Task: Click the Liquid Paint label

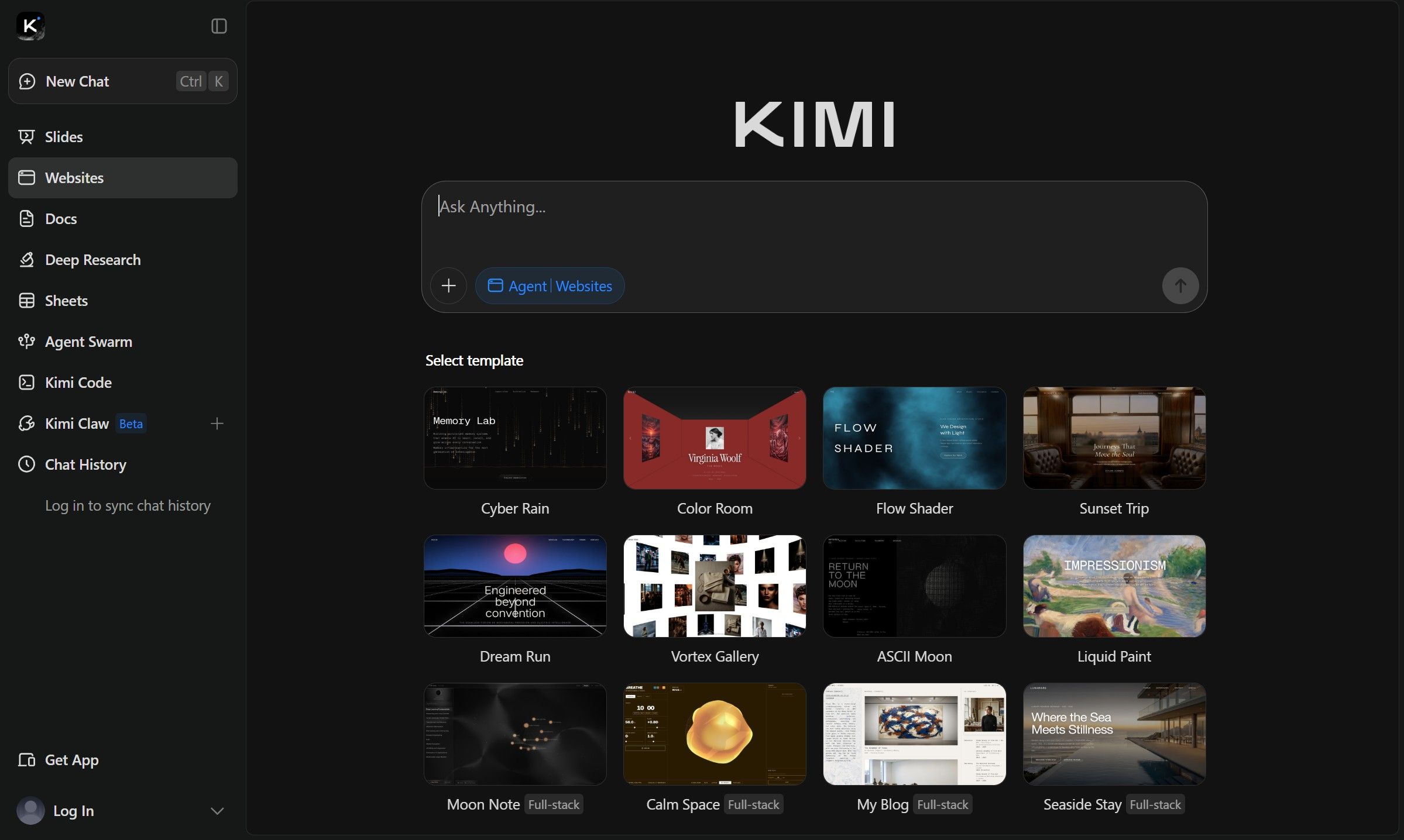Action: (x=1114, y=656)
